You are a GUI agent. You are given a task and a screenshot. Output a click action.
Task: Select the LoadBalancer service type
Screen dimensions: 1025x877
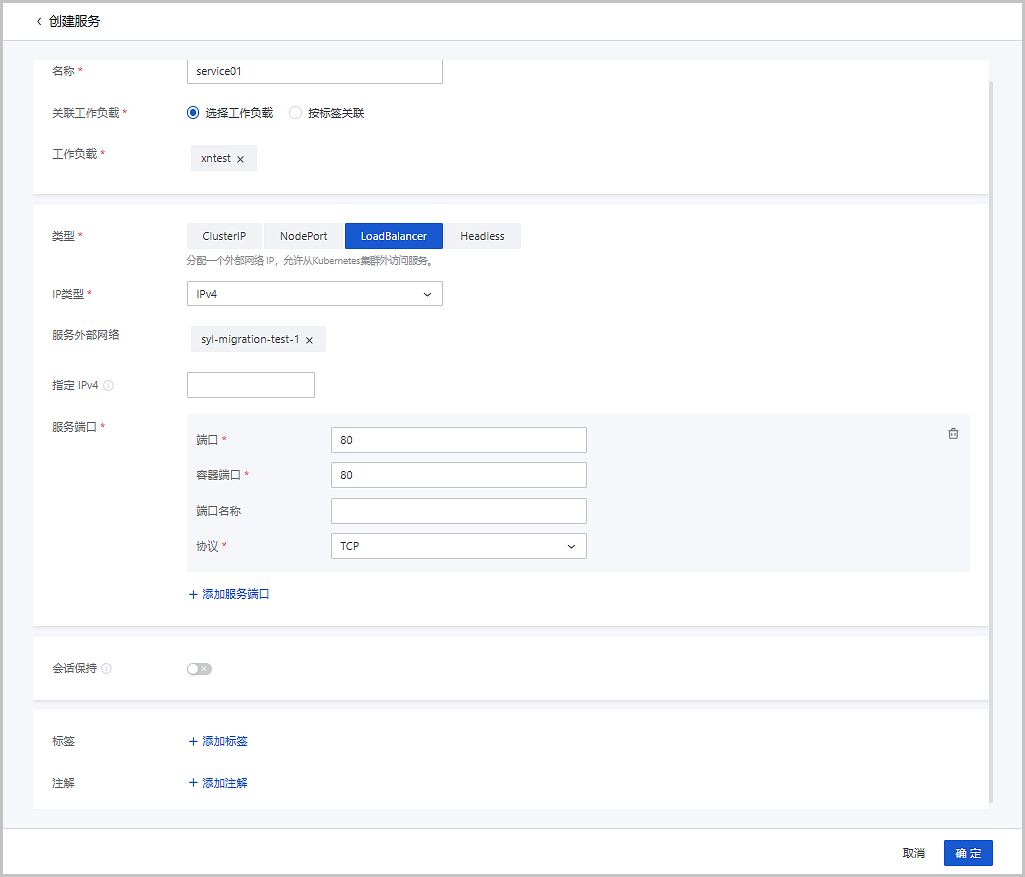tap(393, 236)
